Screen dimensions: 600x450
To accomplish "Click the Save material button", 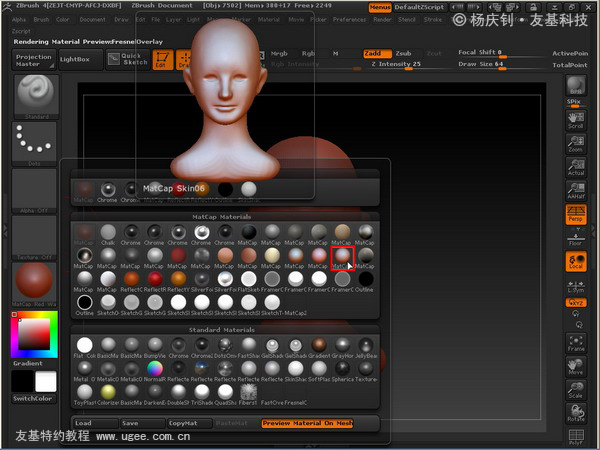I will 142,423.
